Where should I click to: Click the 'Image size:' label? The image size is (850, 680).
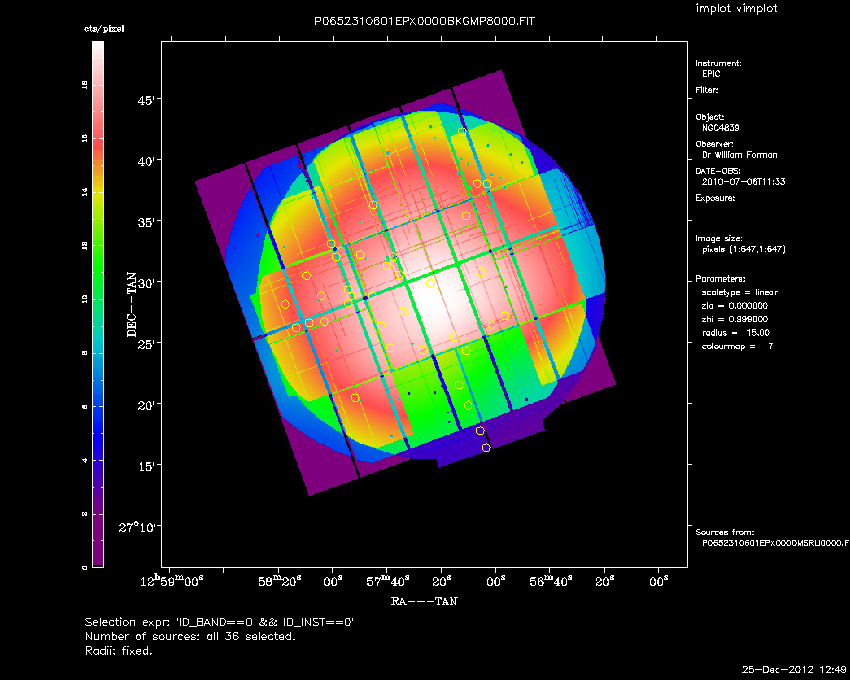click(719, 239)
